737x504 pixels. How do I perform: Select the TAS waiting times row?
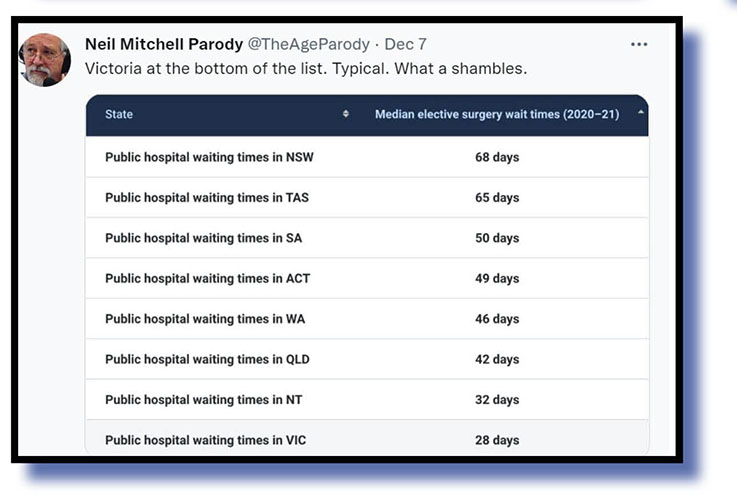pyautogui.click(x=207, y=198)
